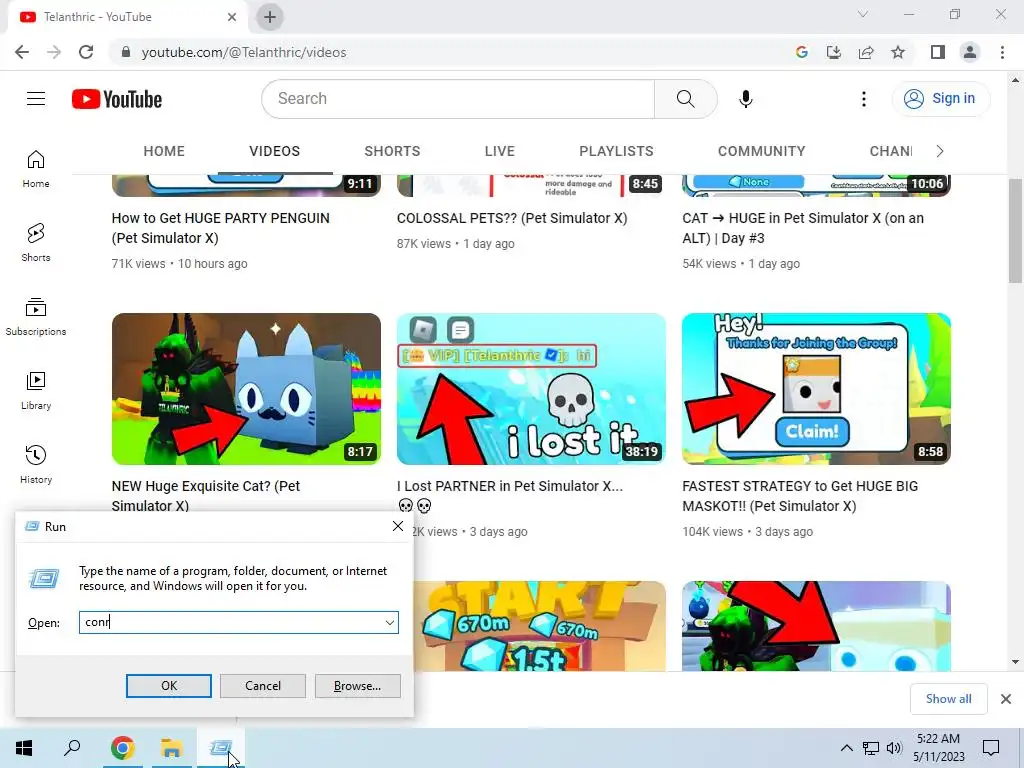
Task: Open Subscriptions in the YouTube sidebar
Action: (36, 317)
